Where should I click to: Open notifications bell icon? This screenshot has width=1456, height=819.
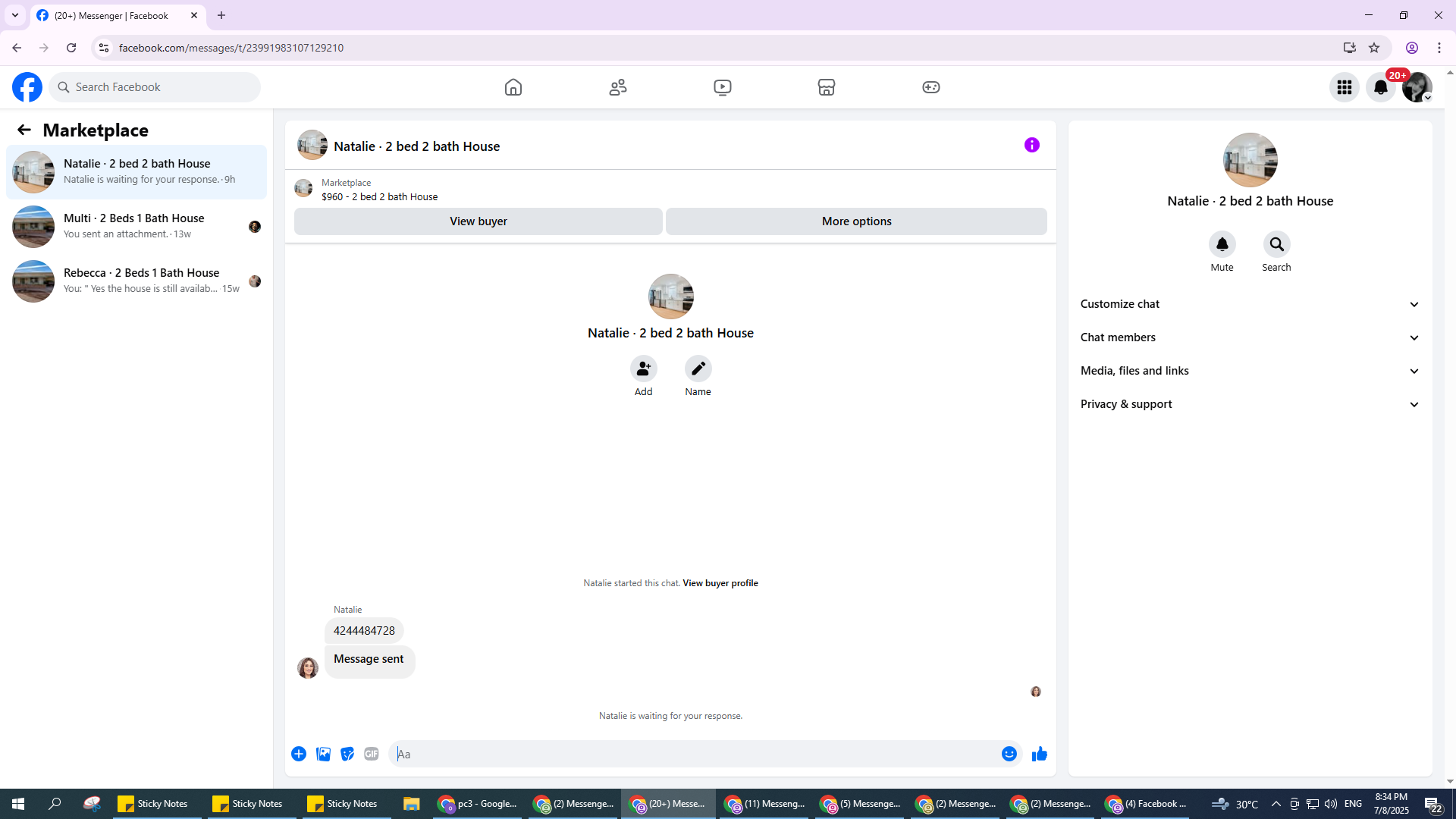click(1380, 87)
